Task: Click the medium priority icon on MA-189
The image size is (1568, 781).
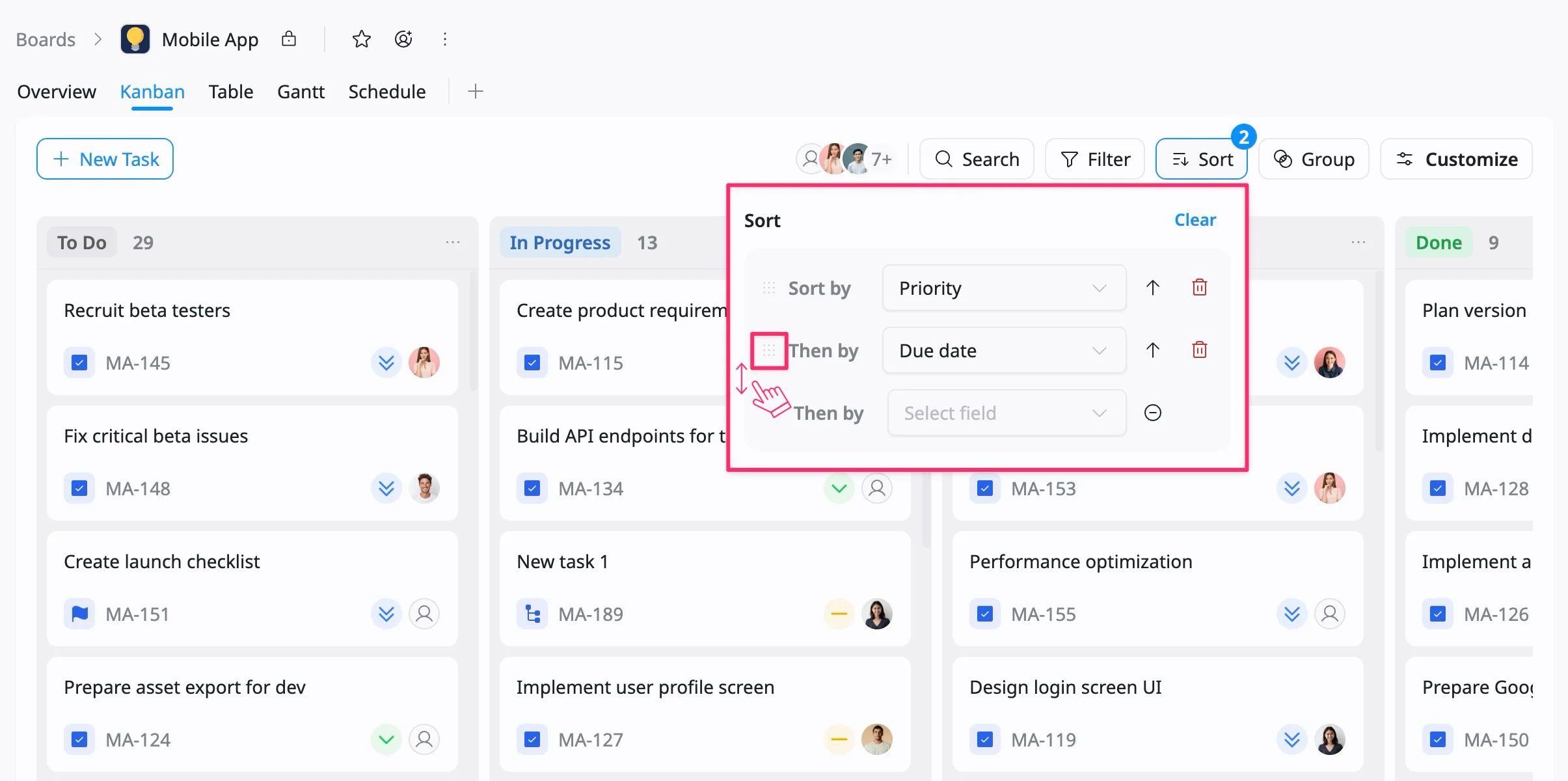Action: pos(839,614)
